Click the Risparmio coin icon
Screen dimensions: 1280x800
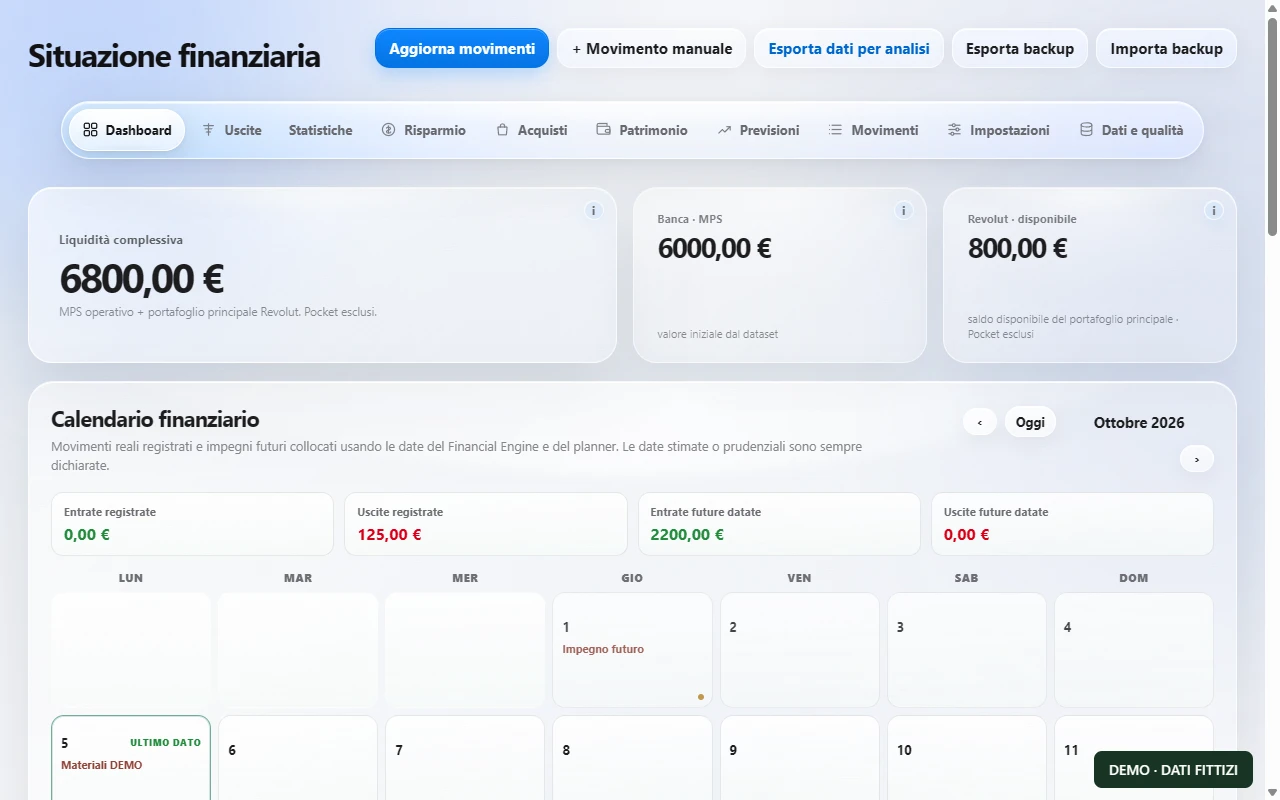pyautogui.click(x=389, y=130)
